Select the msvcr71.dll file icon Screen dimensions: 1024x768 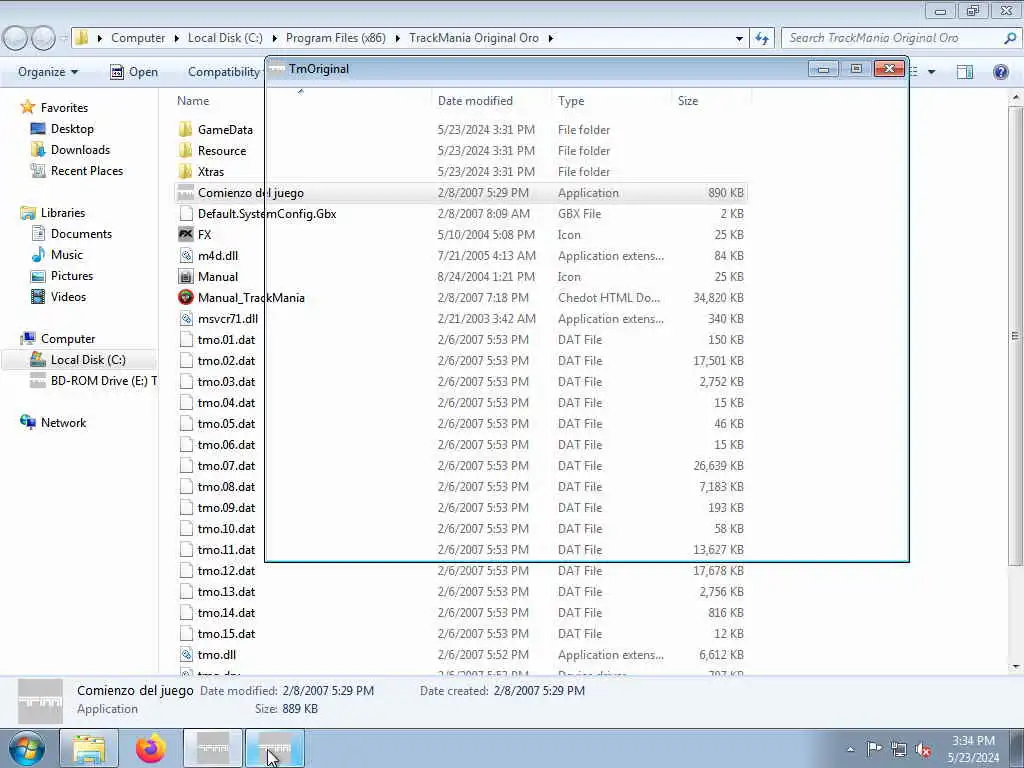tap(186, 319)
